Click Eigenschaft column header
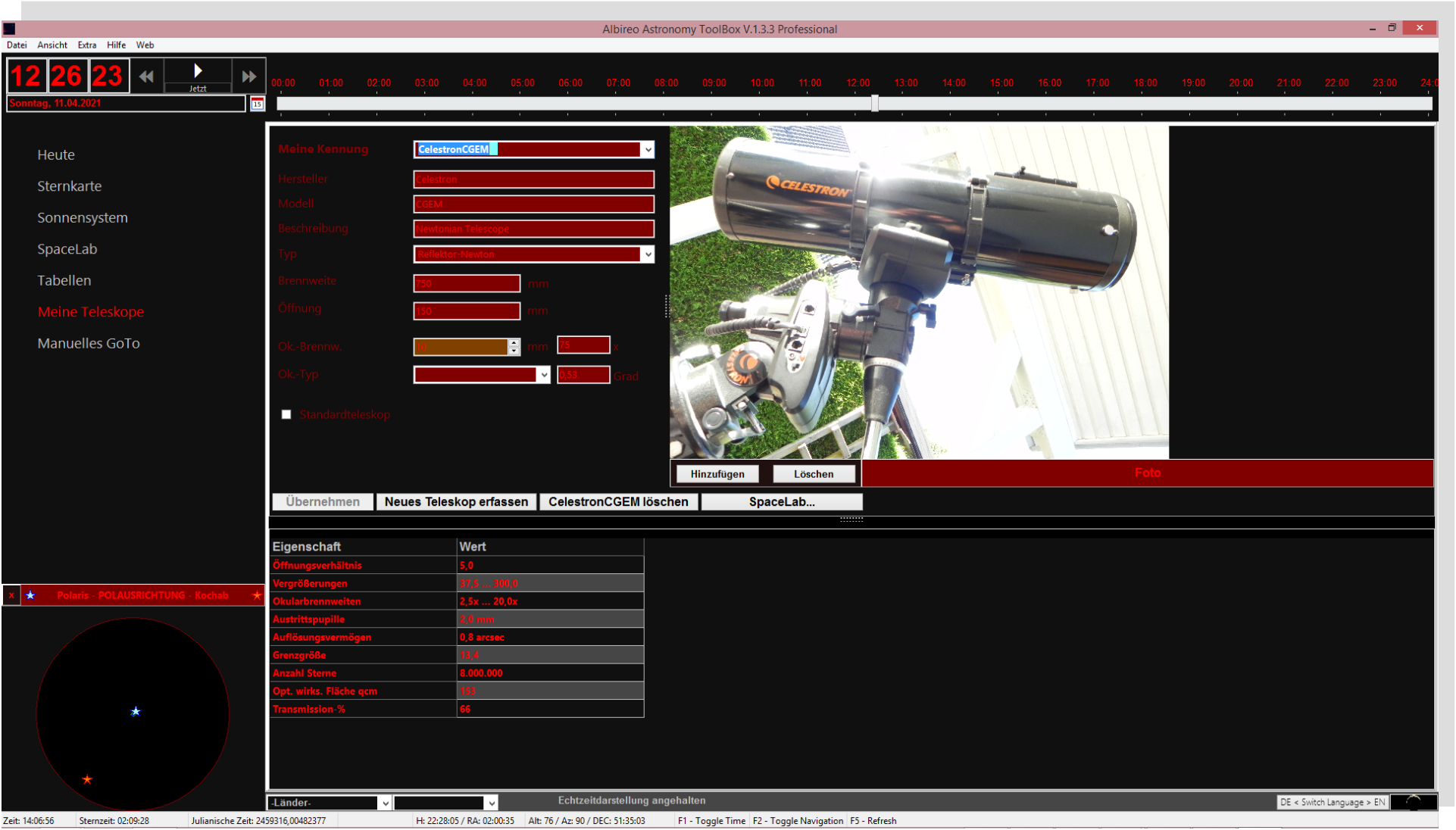This screenshot has width=1456, height=830. pos(363,547)
